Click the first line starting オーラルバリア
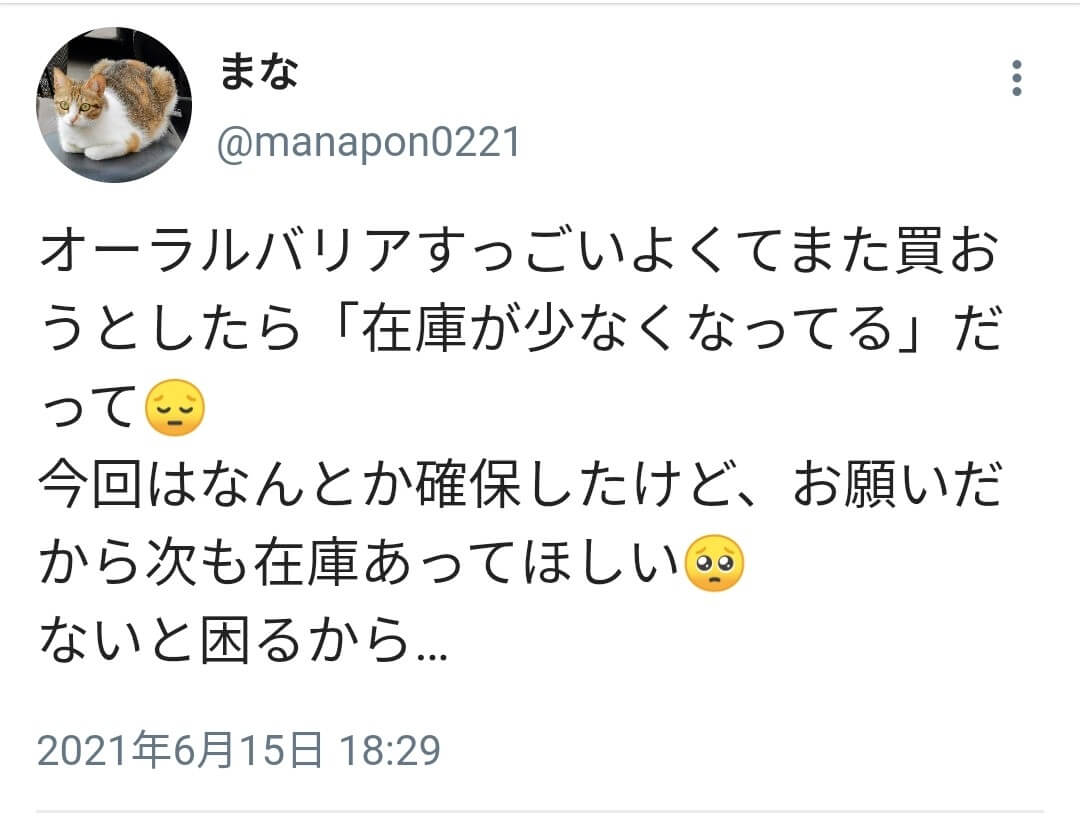Screen dimensions: 1080x820 tap(520, 250)
